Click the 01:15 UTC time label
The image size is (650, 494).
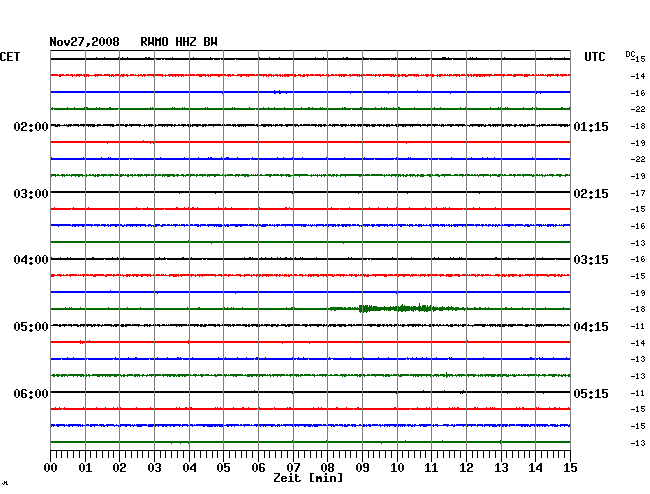tap(591, 126)
